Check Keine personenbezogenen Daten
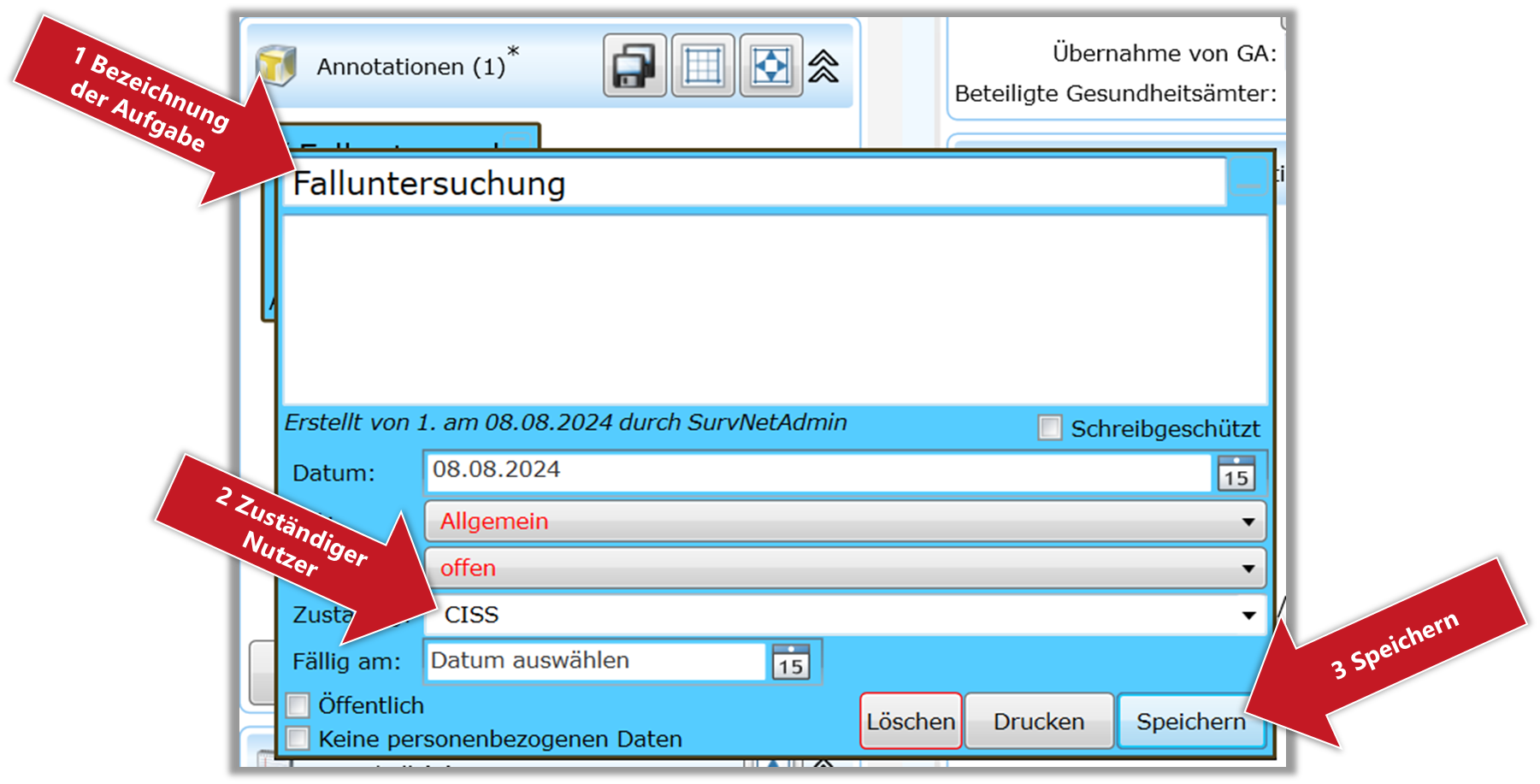Screen dimensions: 1540x784 (x=298, y=739)
